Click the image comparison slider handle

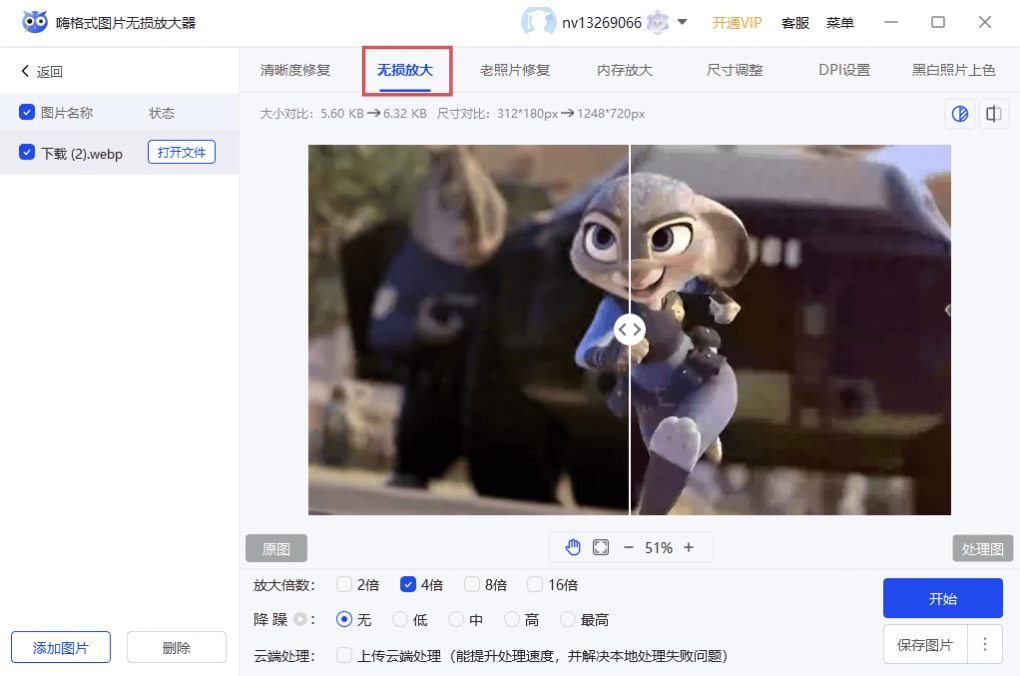point(629,329)
